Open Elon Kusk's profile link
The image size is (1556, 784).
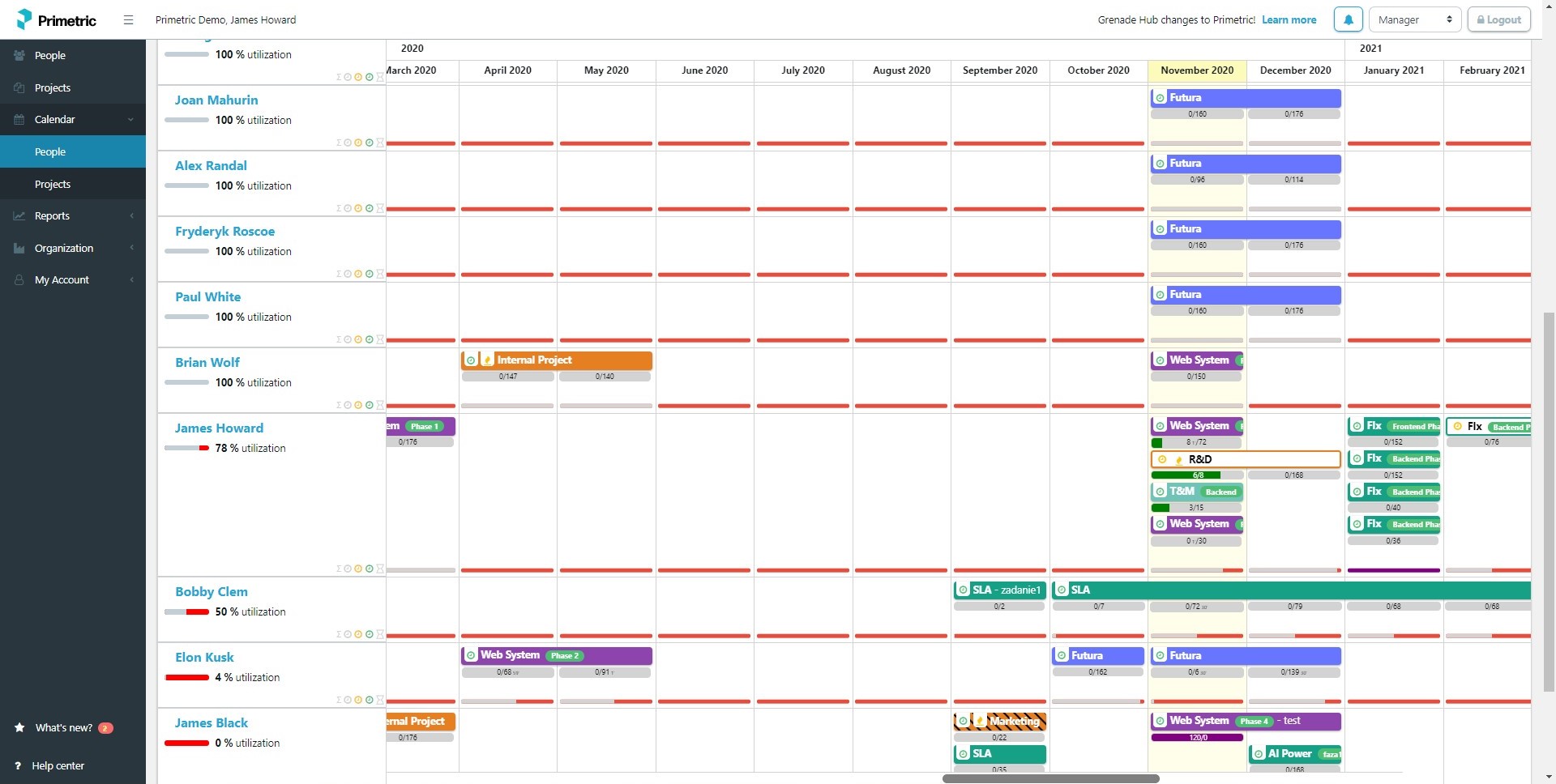pyautogui.click(x=204, y=658)
